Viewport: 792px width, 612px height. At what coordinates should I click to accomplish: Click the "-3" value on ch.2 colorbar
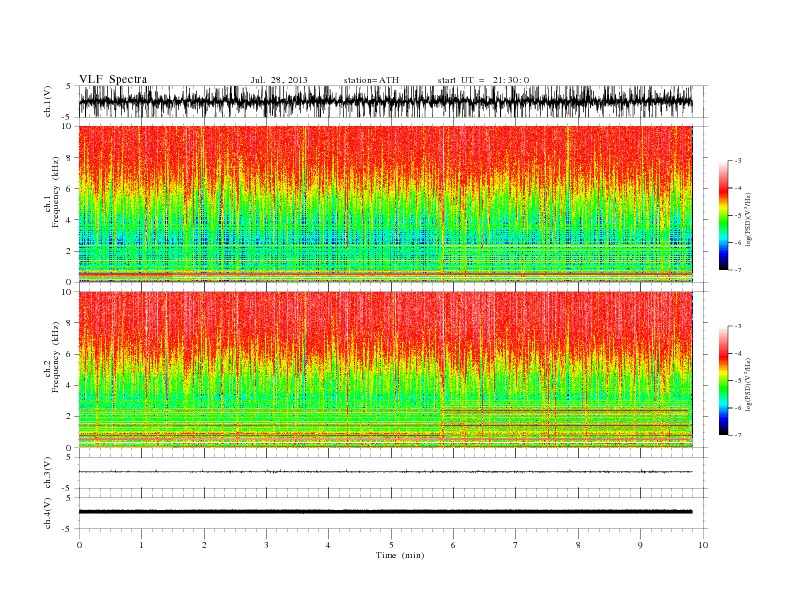pos(738,326)
